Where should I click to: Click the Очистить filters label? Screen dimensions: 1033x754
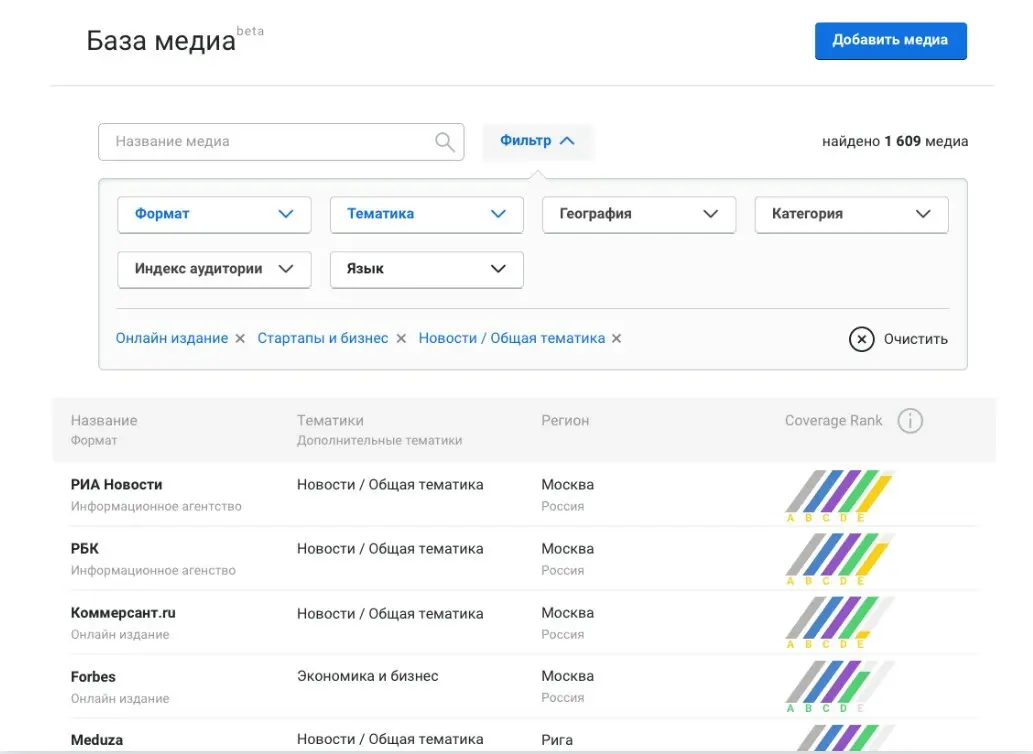916,339
